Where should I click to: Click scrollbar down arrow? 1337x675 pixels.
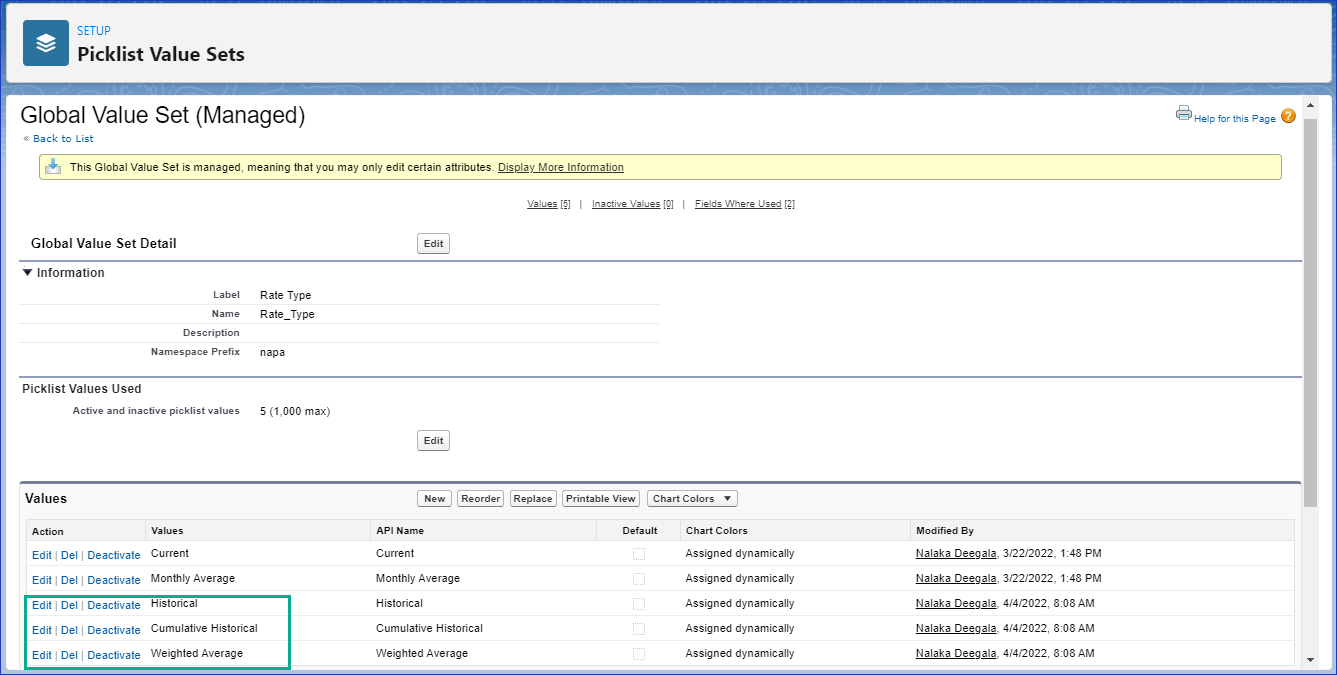pos(1310,659)
